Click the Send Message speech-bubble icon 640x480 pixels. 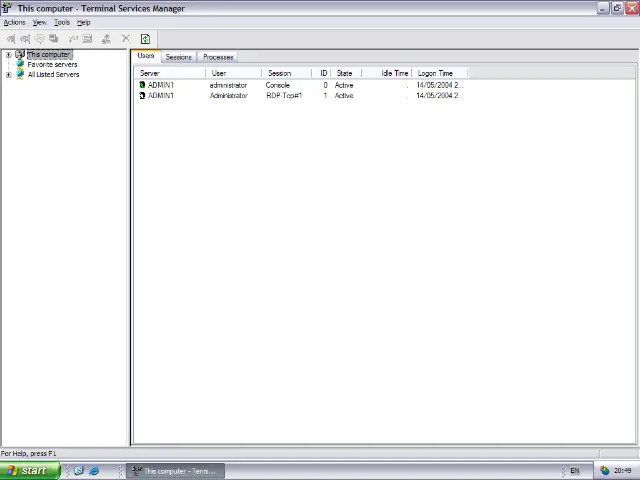(39, 39)
